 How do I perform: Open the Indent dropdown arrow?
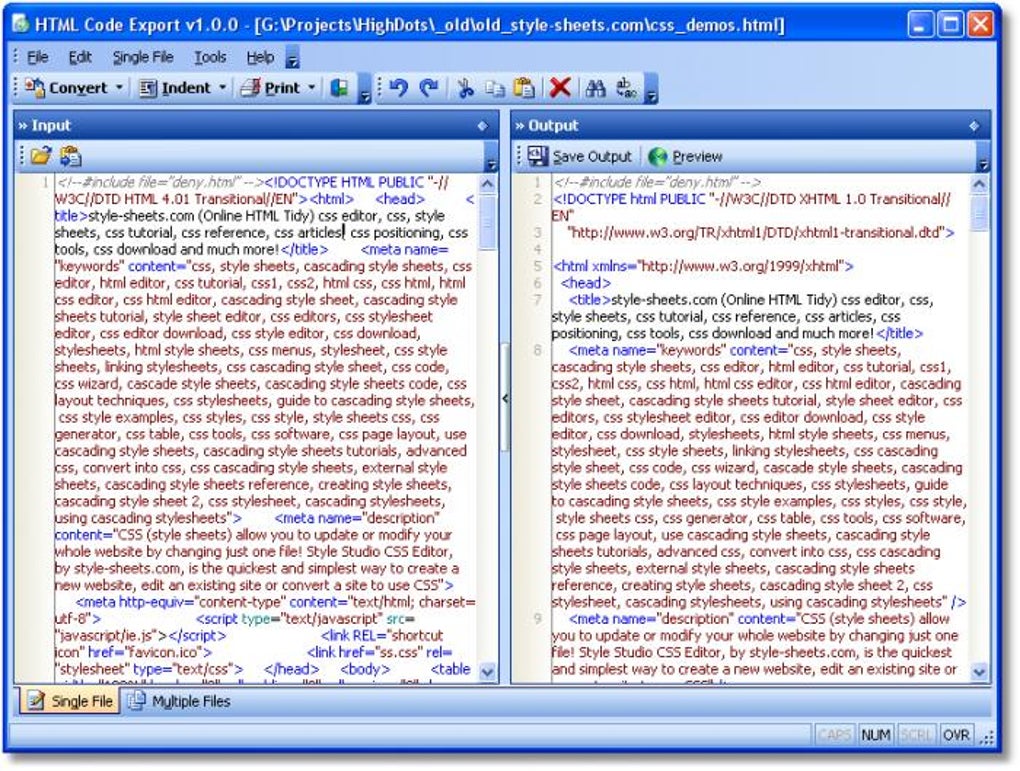[x=222, y=88]
